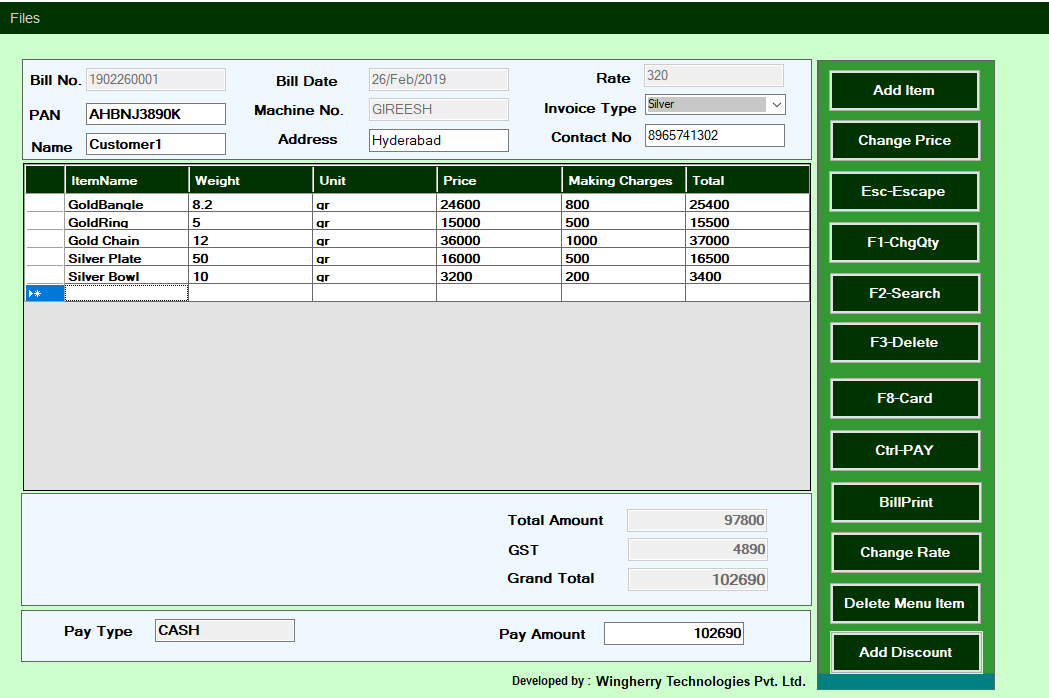The height and width of the screenshot is (698, 1049).
Task: Click the F1-ChgQty button
Action: tap(904, 242)
